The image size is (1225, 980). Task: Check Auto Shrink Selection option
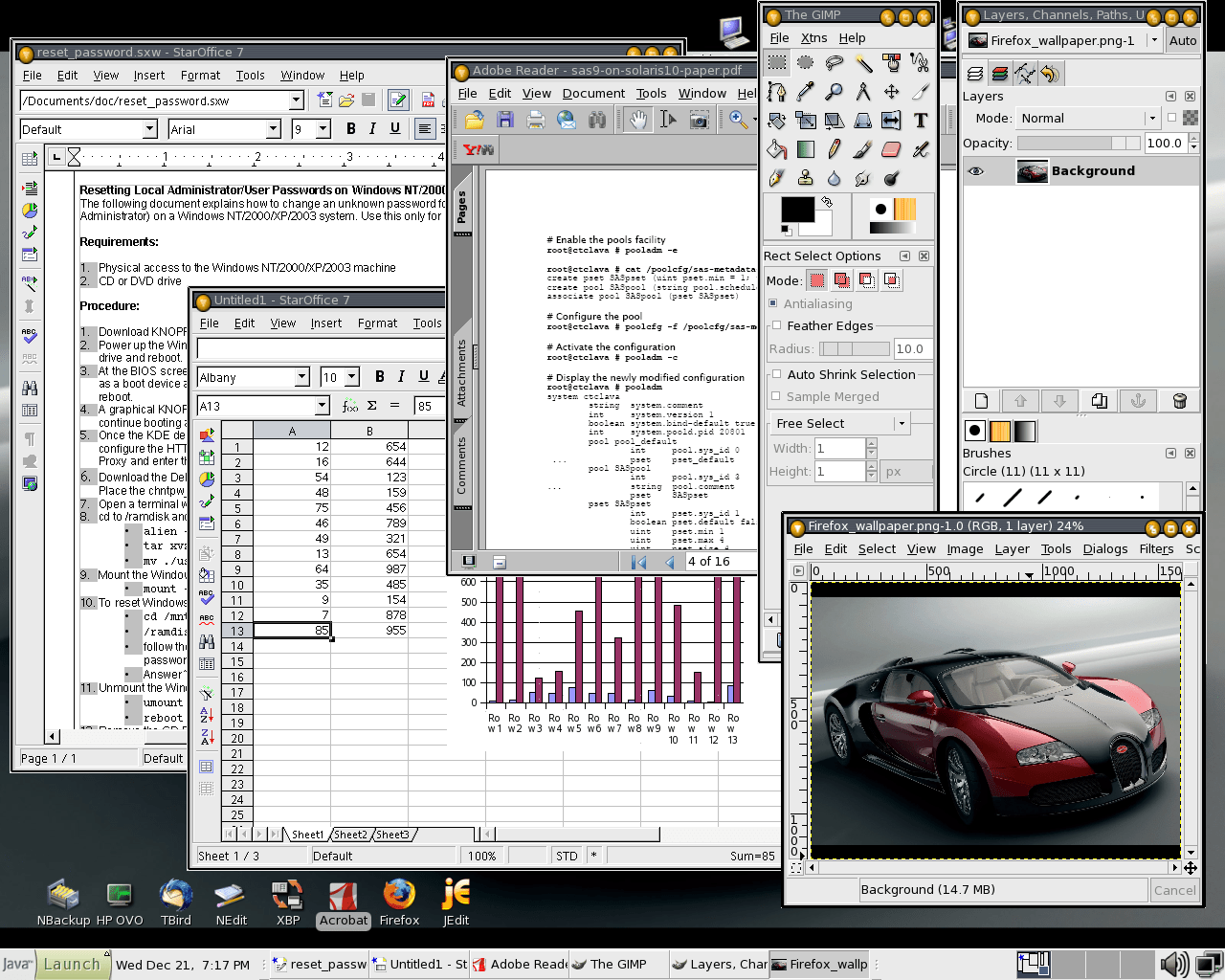point(777,374)
